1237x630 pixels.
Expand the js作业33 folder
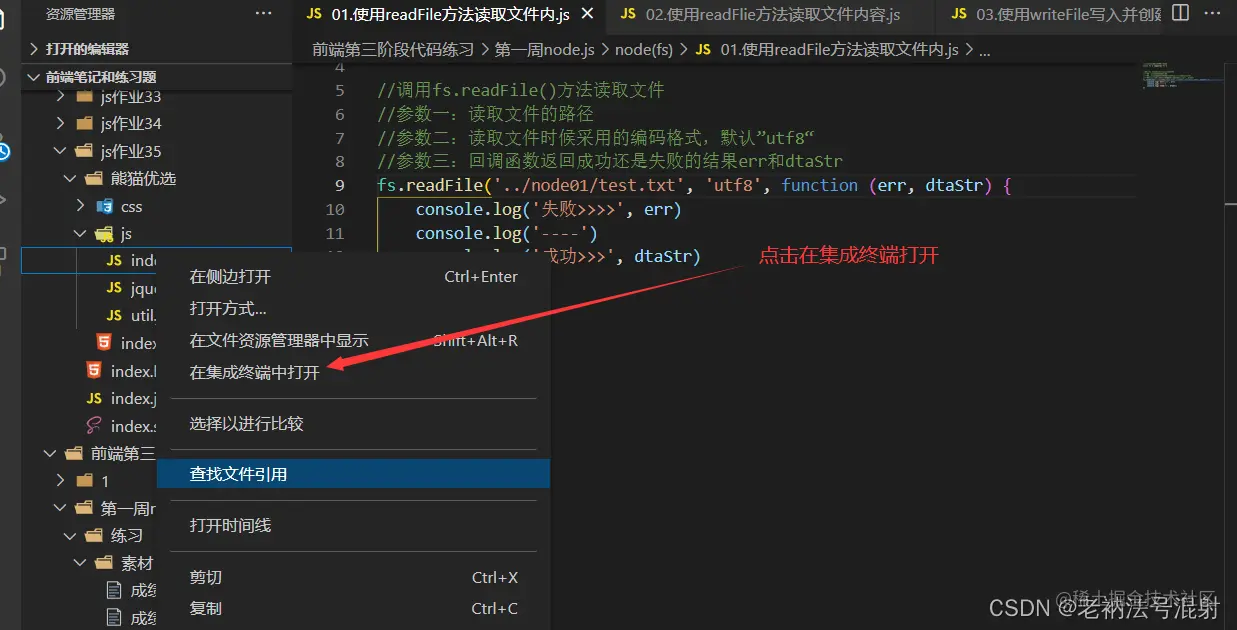[x=61, y=97]
